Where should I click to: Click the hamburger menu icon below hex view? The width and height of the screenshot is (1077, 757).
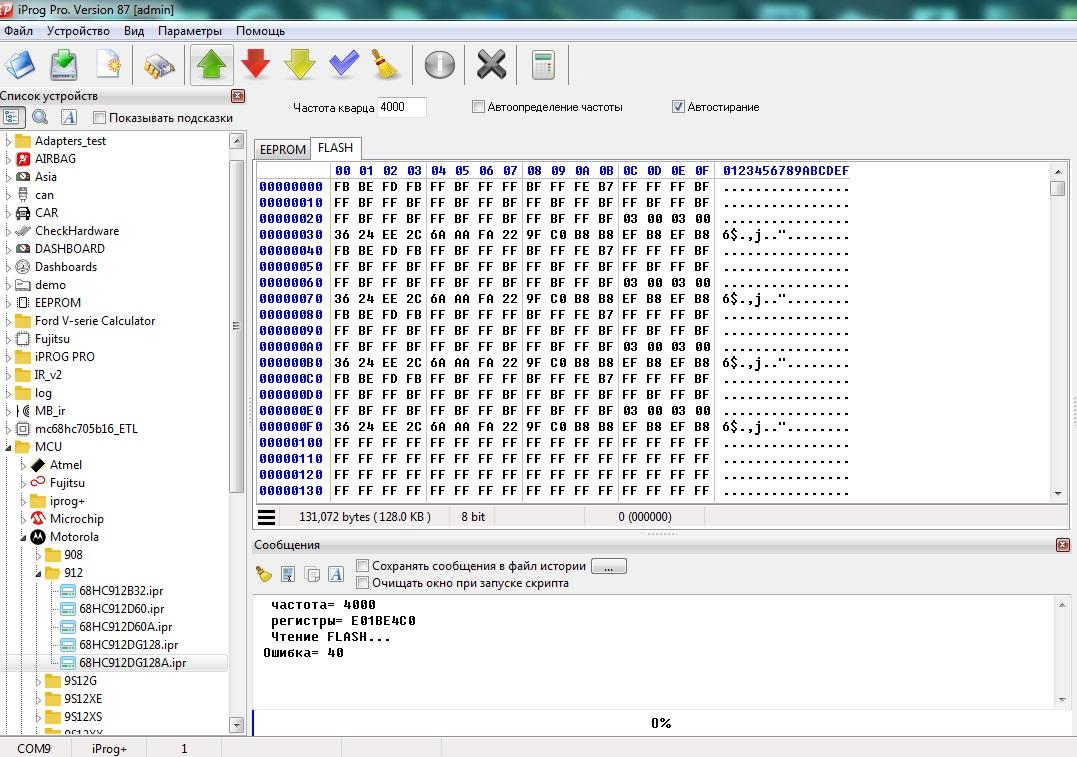(267, 517)
